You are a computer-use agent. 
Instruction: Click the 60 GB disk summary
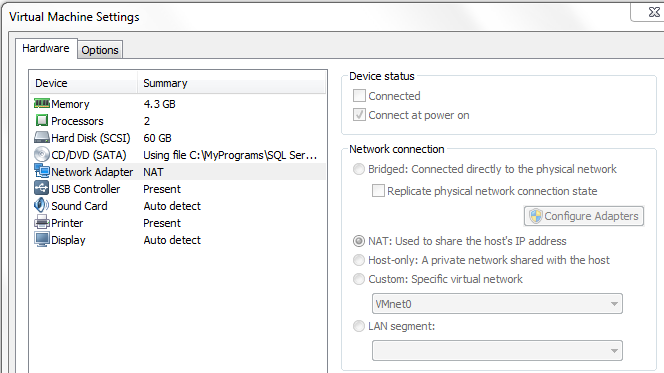click(x=157, y=138)
